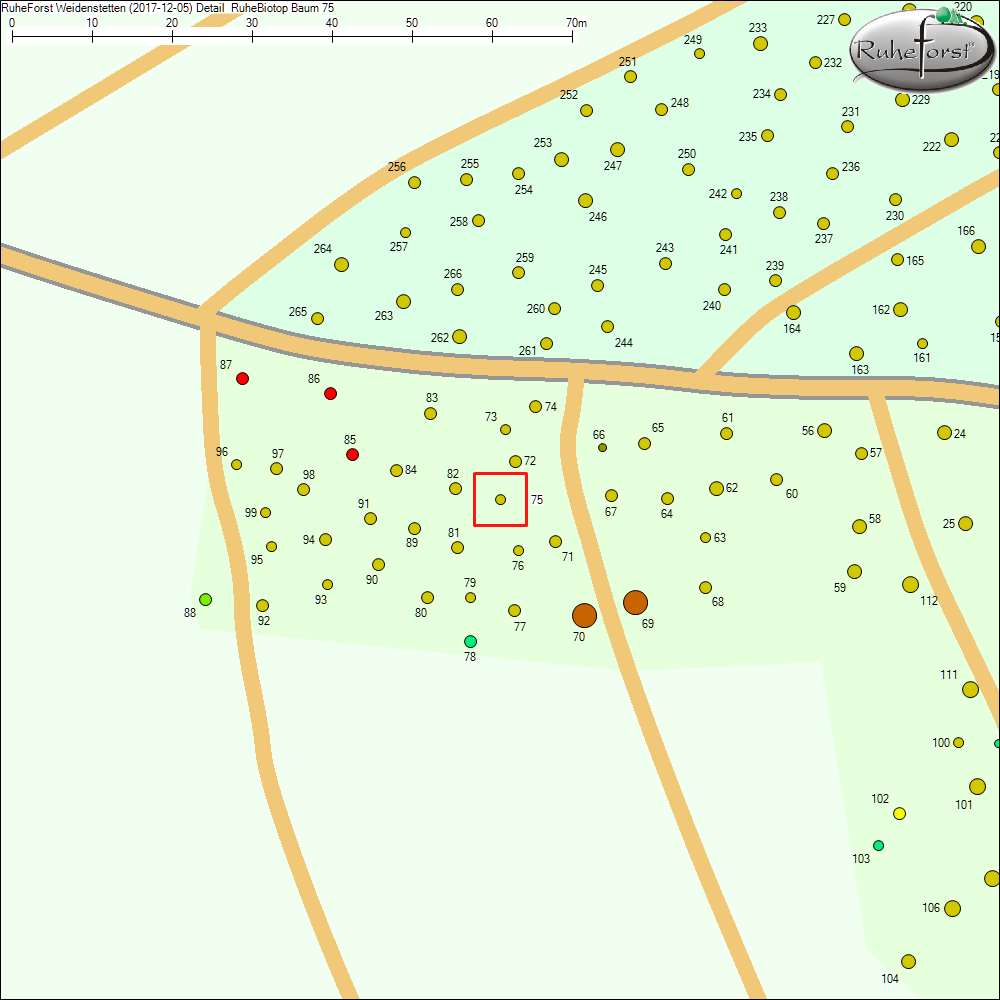Click tree marker 112
Screen dimensions: 1000x1000
pyautogui.click(x=910, y=584)
